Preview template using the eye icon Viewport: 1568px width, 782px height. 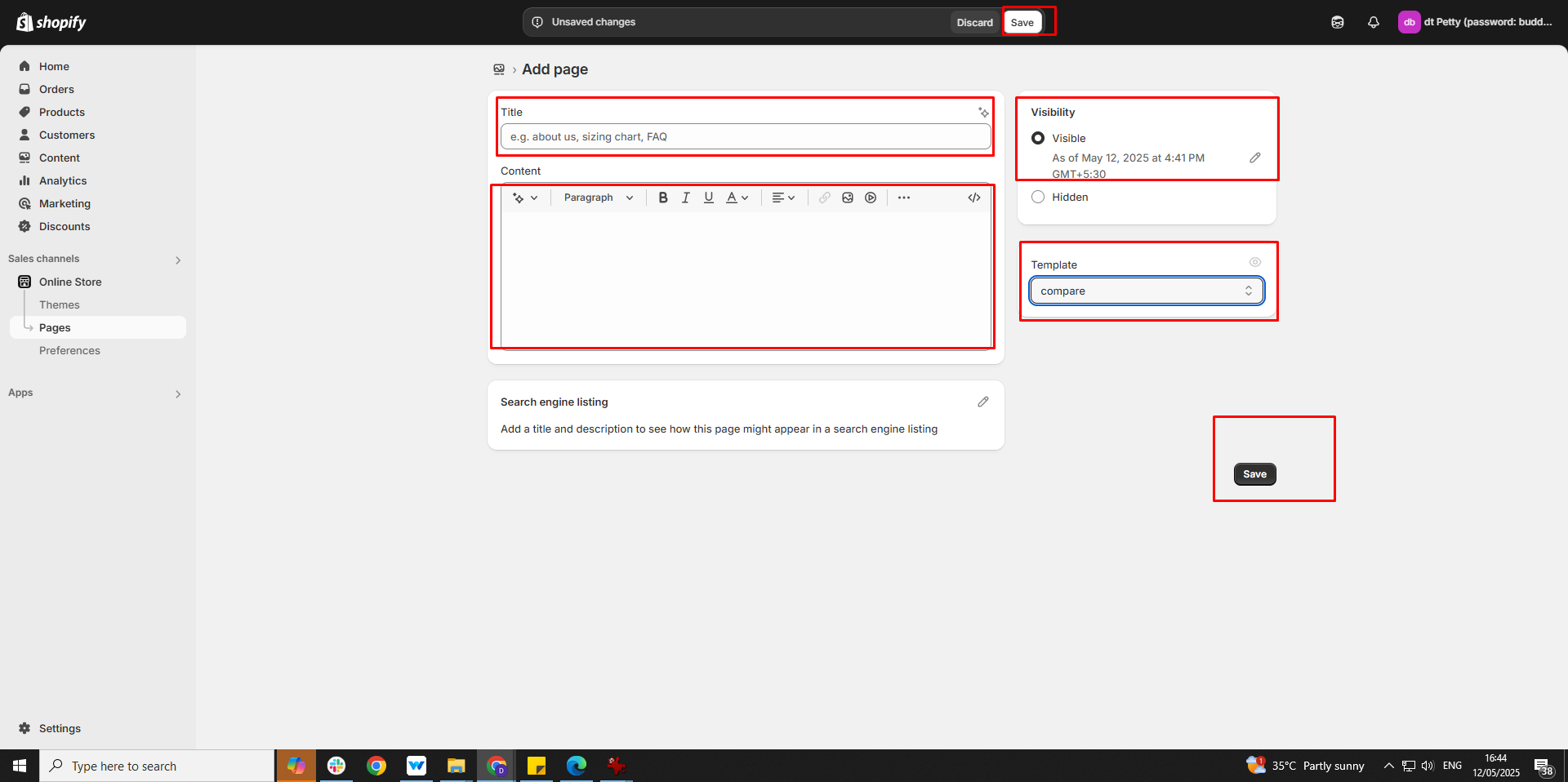point(1255,262)
